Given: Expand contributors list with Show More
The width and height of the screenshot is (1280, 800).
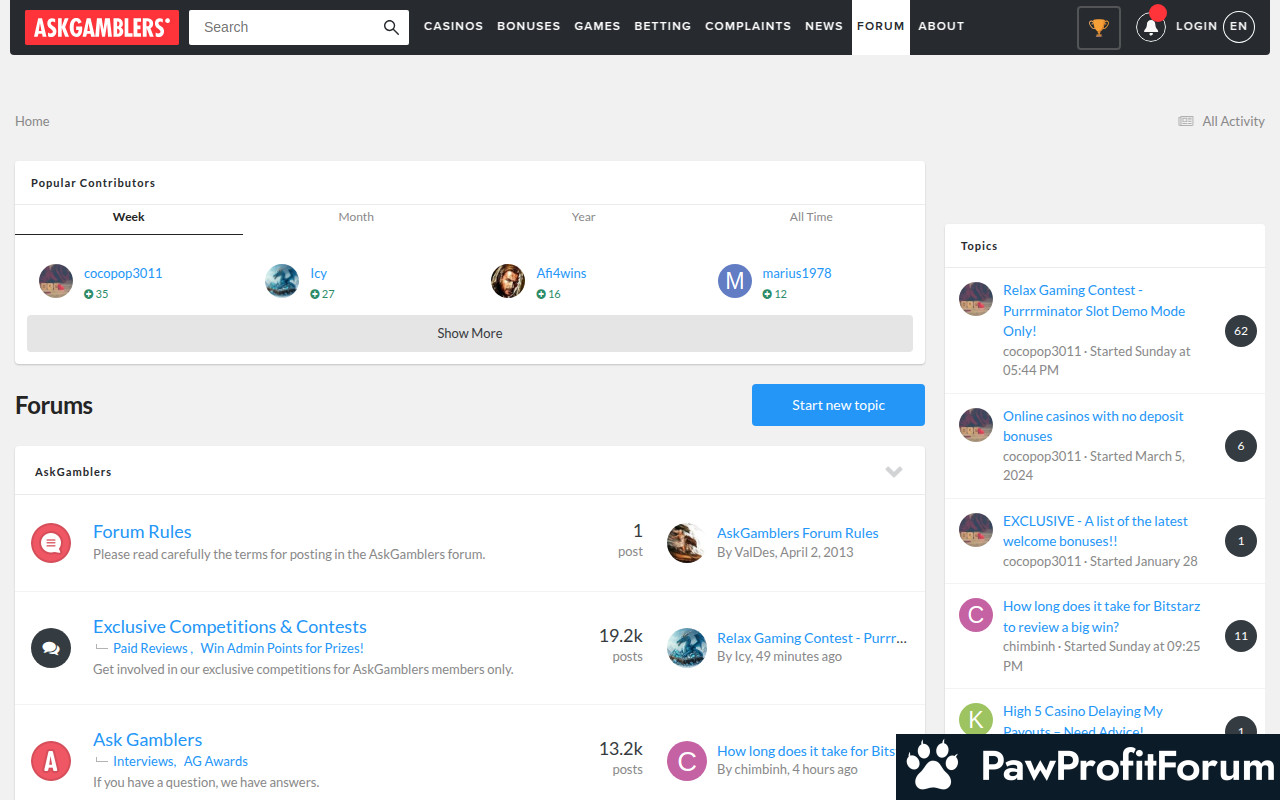Looking at the screenshot, I should point(470,333).
